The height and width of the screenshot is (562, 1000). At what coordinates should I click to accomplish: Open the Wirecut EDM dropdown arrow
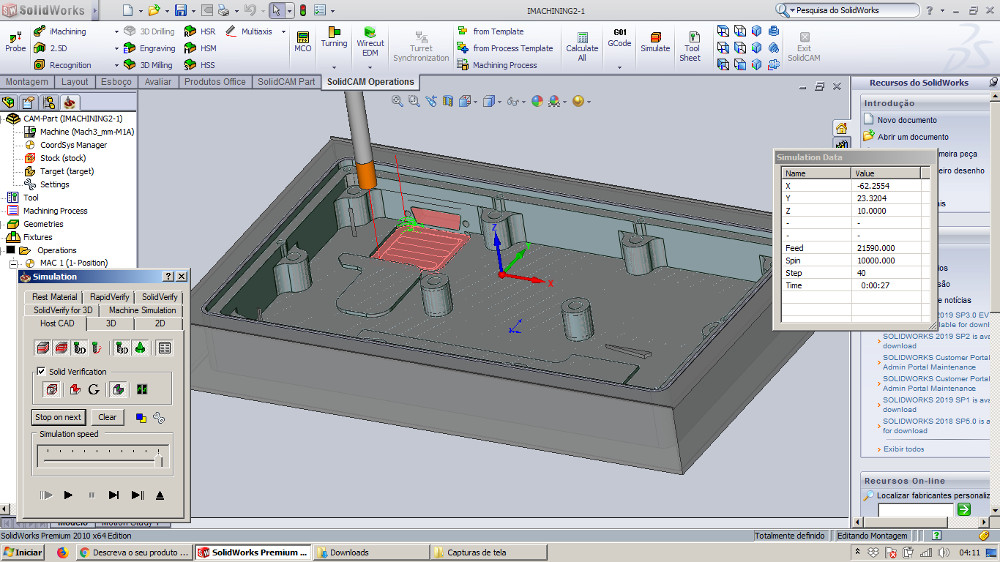370,66
